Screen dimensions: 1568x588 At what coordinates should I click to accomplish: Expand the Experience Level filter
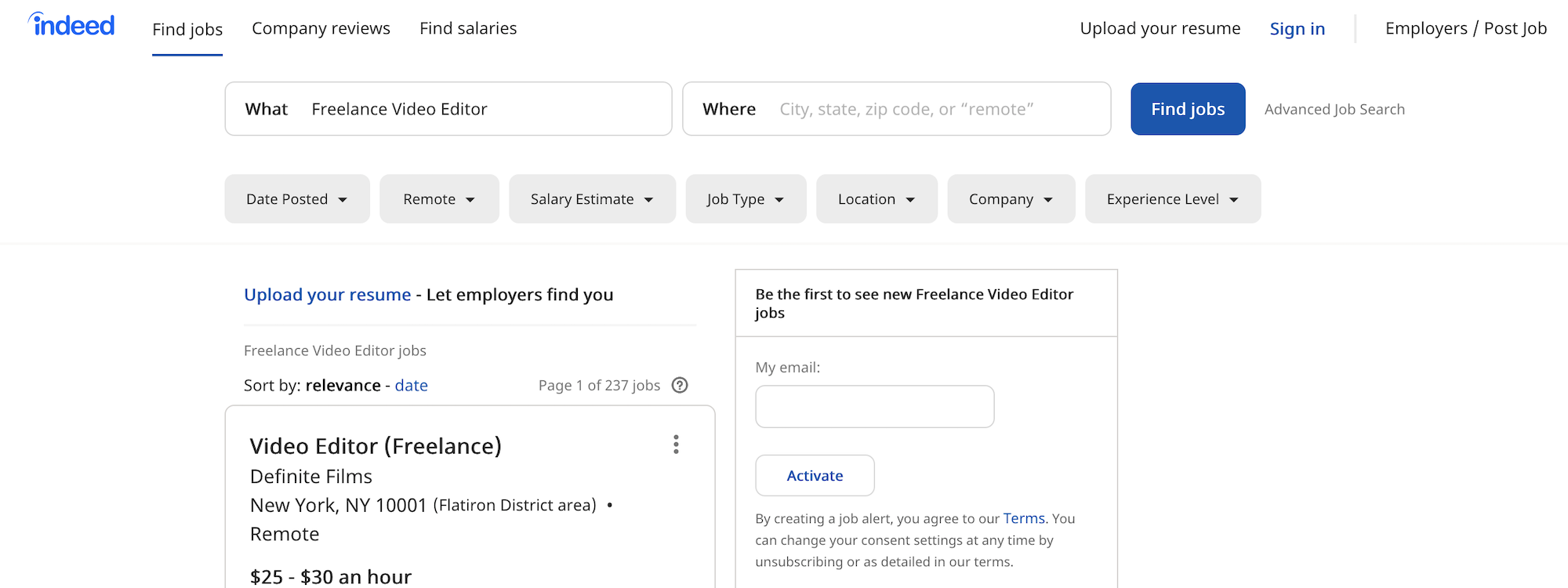[1172, 199]
